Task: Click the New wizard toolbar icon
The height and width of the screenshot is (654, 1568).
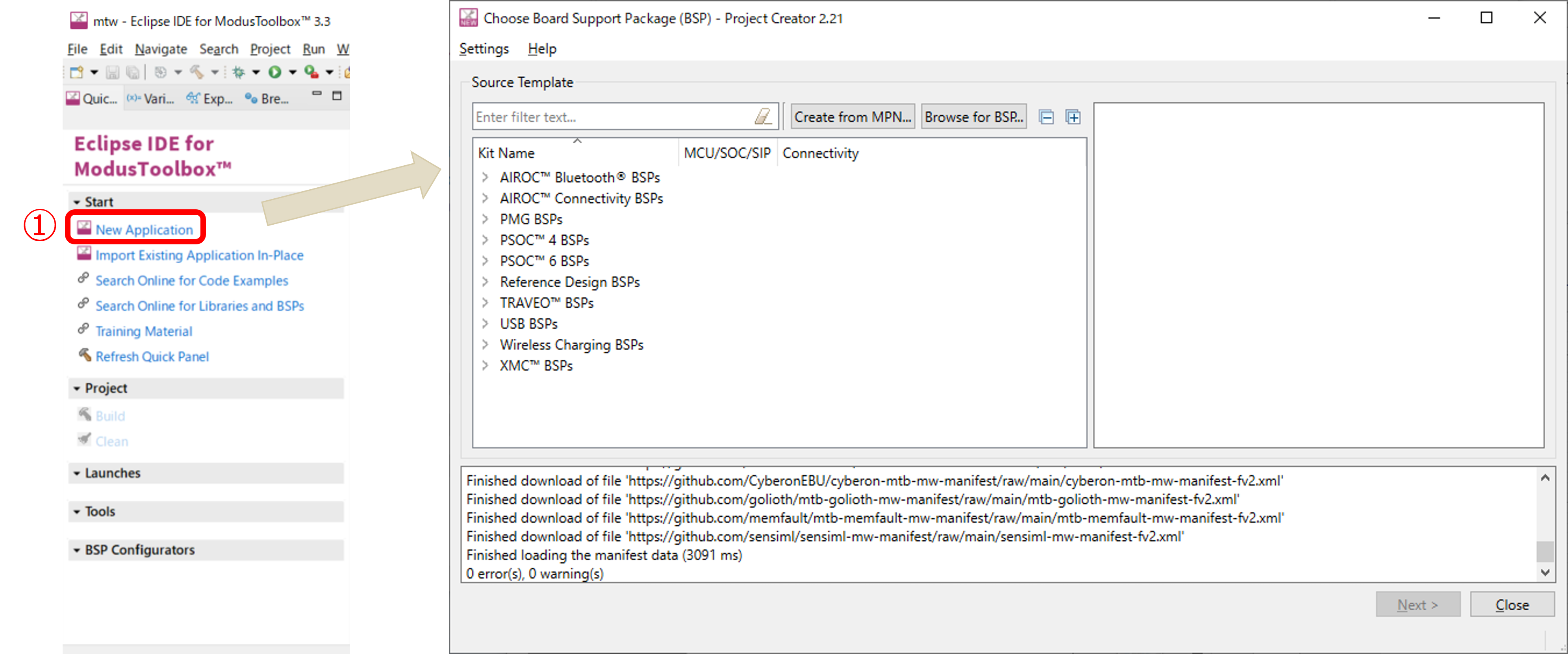Action: pyautogui.click(x=77, y=72)
